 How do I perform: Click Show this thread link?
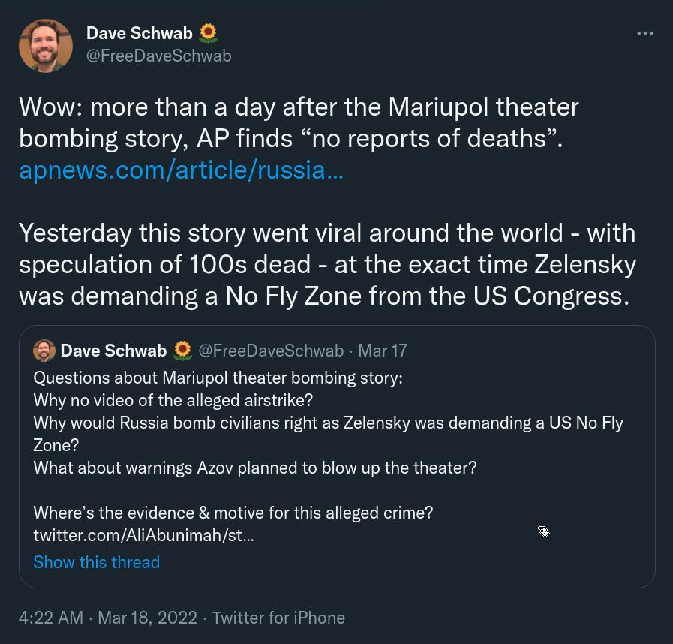pyautogui.click(x=97, y=562)
